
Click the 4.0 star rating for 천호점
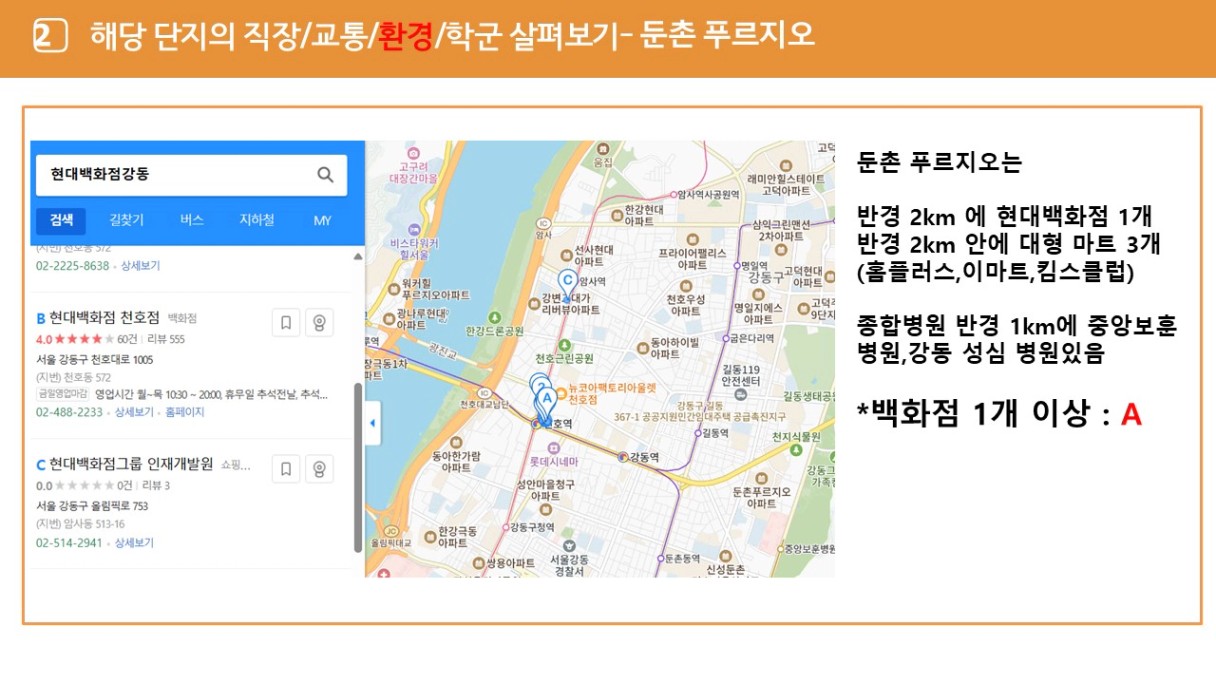75,339
